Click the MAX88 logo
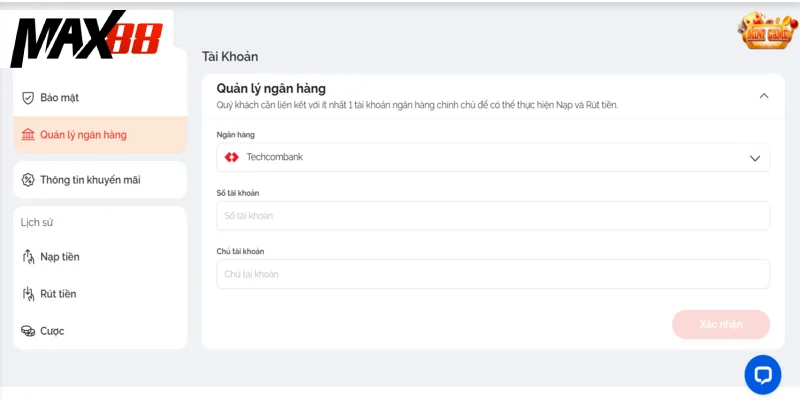800x400 pixels. pos(87,39)
